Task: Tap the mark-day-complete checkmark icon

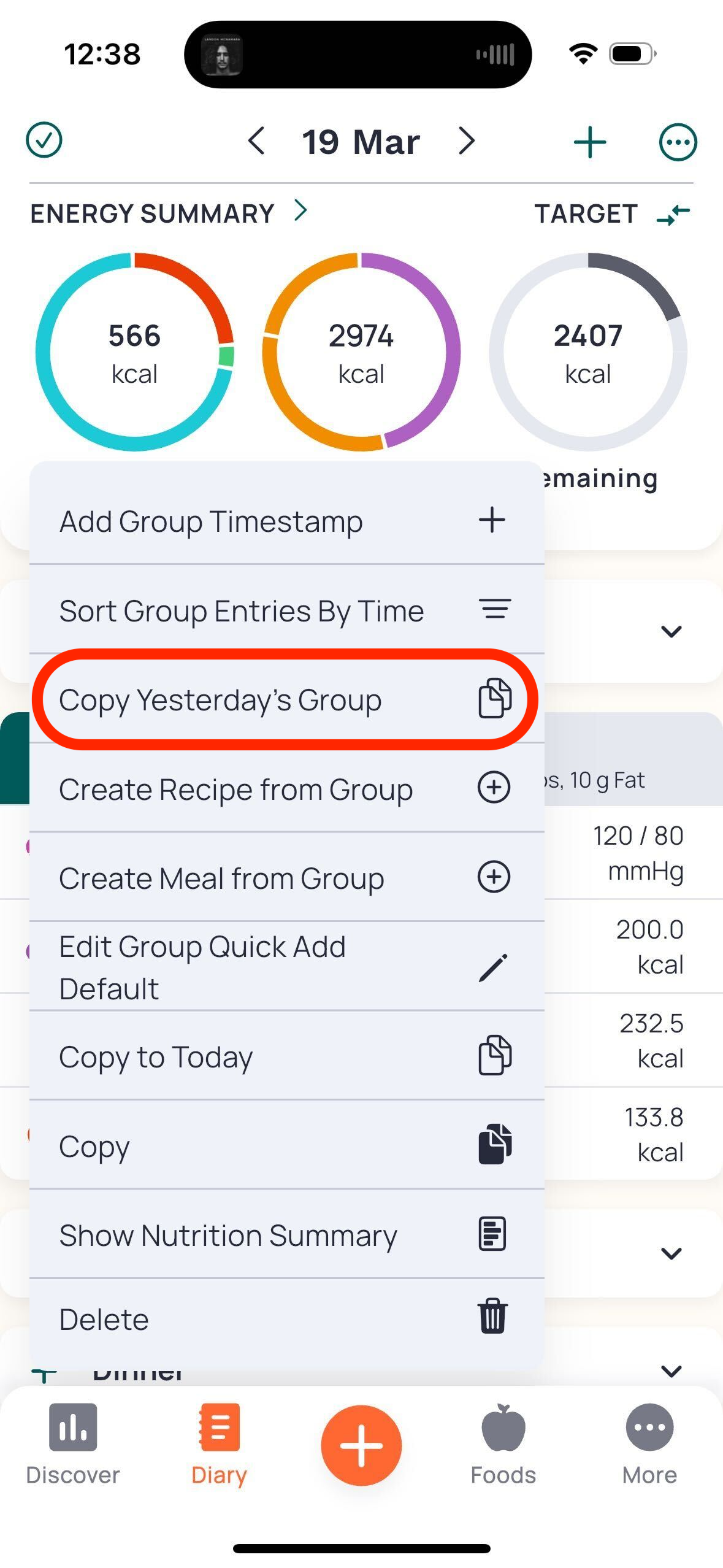Action: click(x=44, y=140)
